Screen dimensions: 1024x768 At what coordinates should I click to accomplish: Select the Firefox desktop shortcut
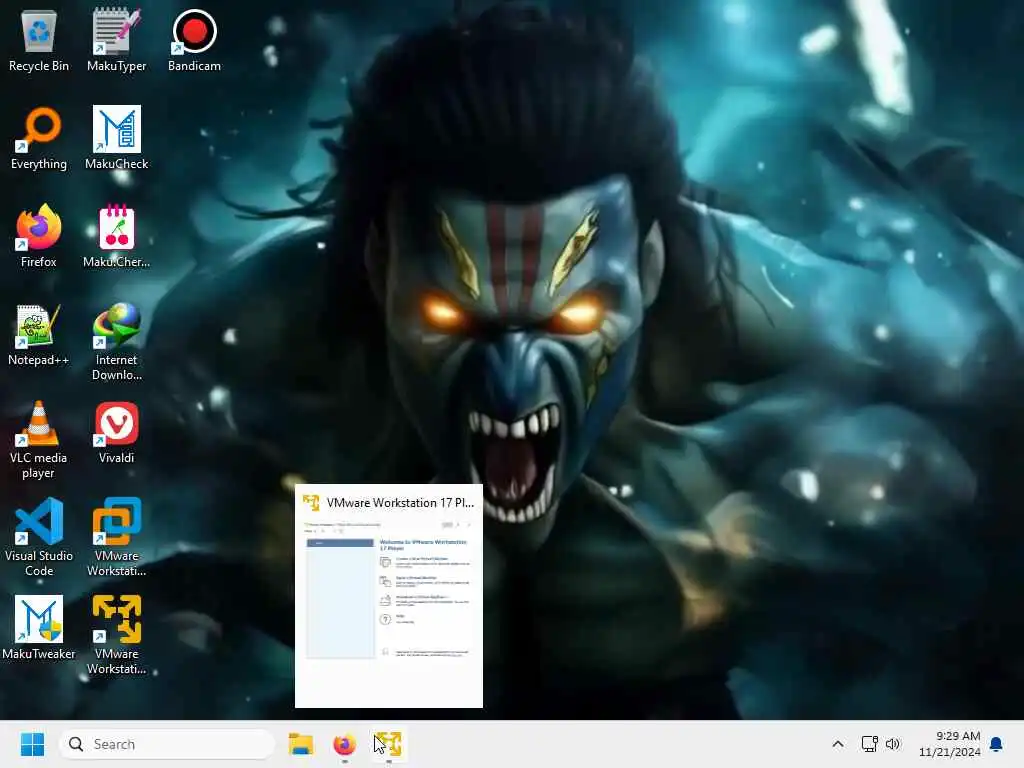pyautogui.click(x=39, y=236)
